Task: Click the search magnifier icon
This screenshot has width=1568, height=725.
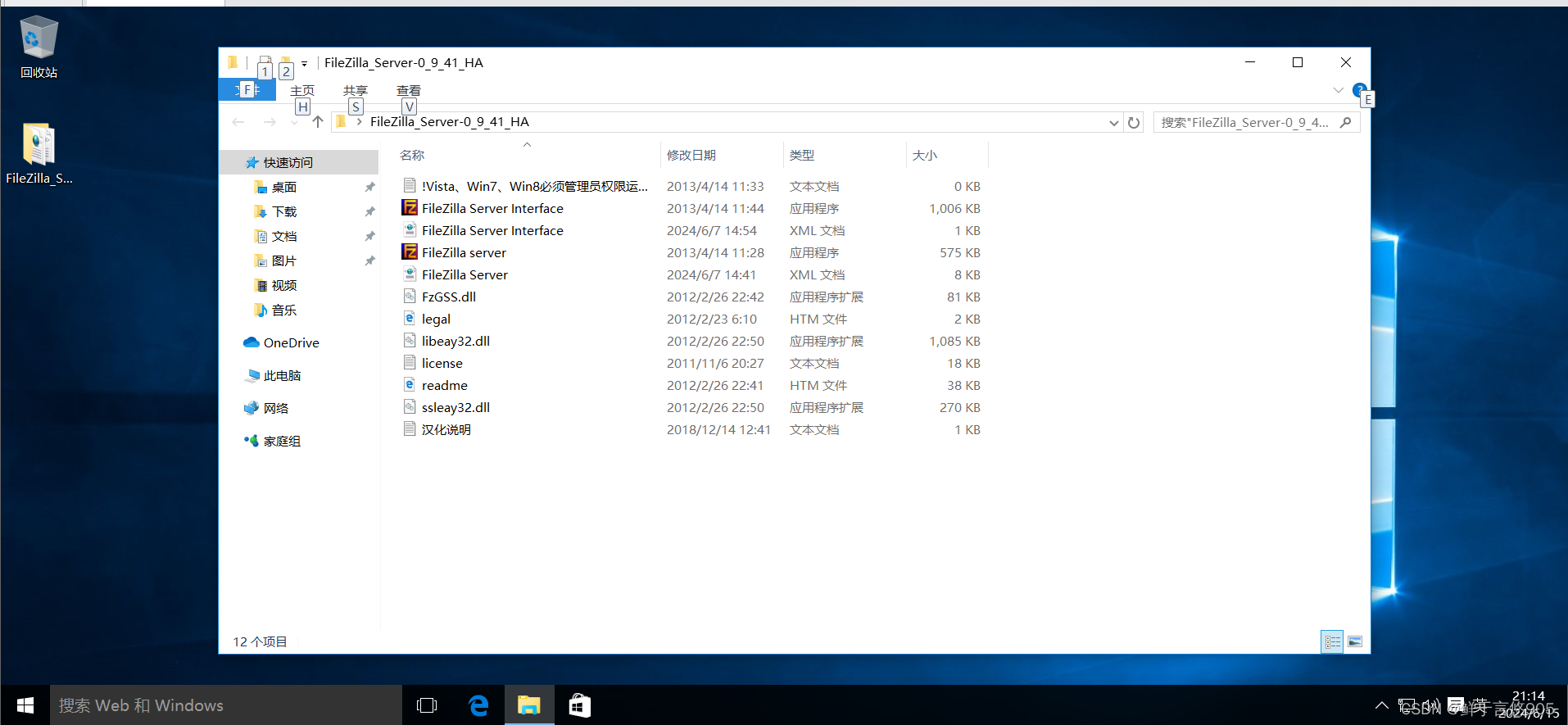Action: point(1345,122)
